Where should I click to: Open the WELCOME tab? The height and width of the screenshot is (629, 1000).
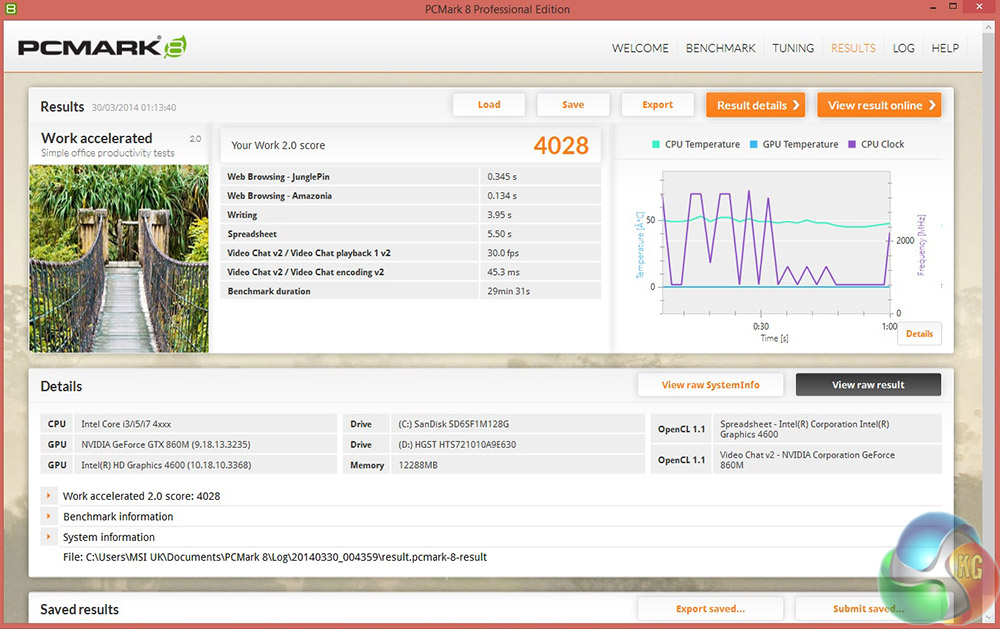(640, 48)
